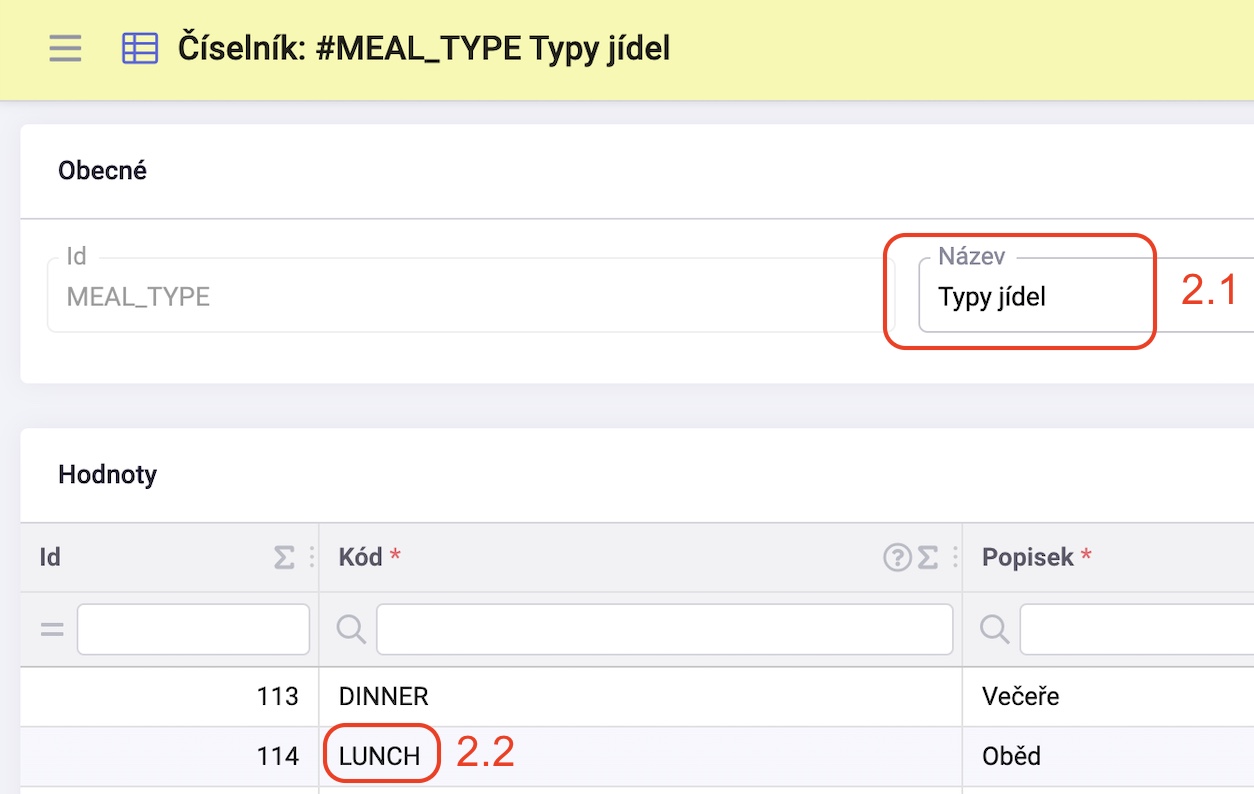Open the Kód column options menu
Image resolution: width=1254 pixels, height=794 pixels.
pos(954,558)
